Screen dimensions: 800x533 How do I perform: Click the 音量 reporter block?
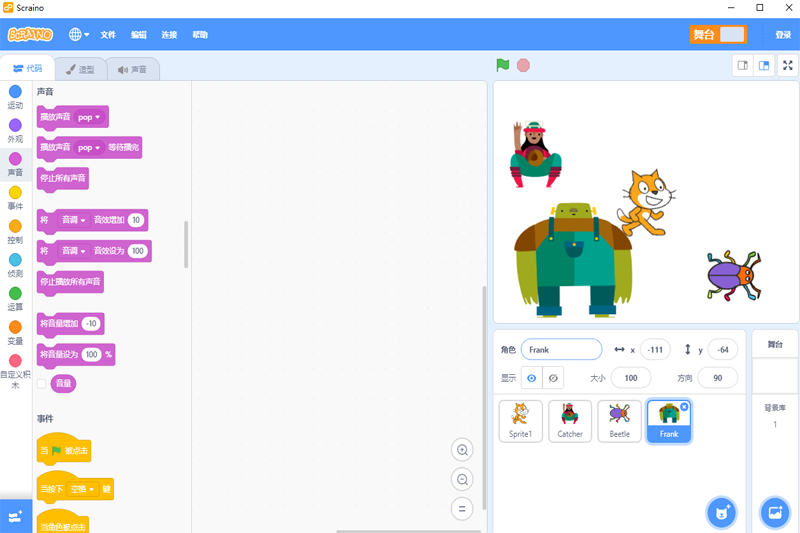63,384
